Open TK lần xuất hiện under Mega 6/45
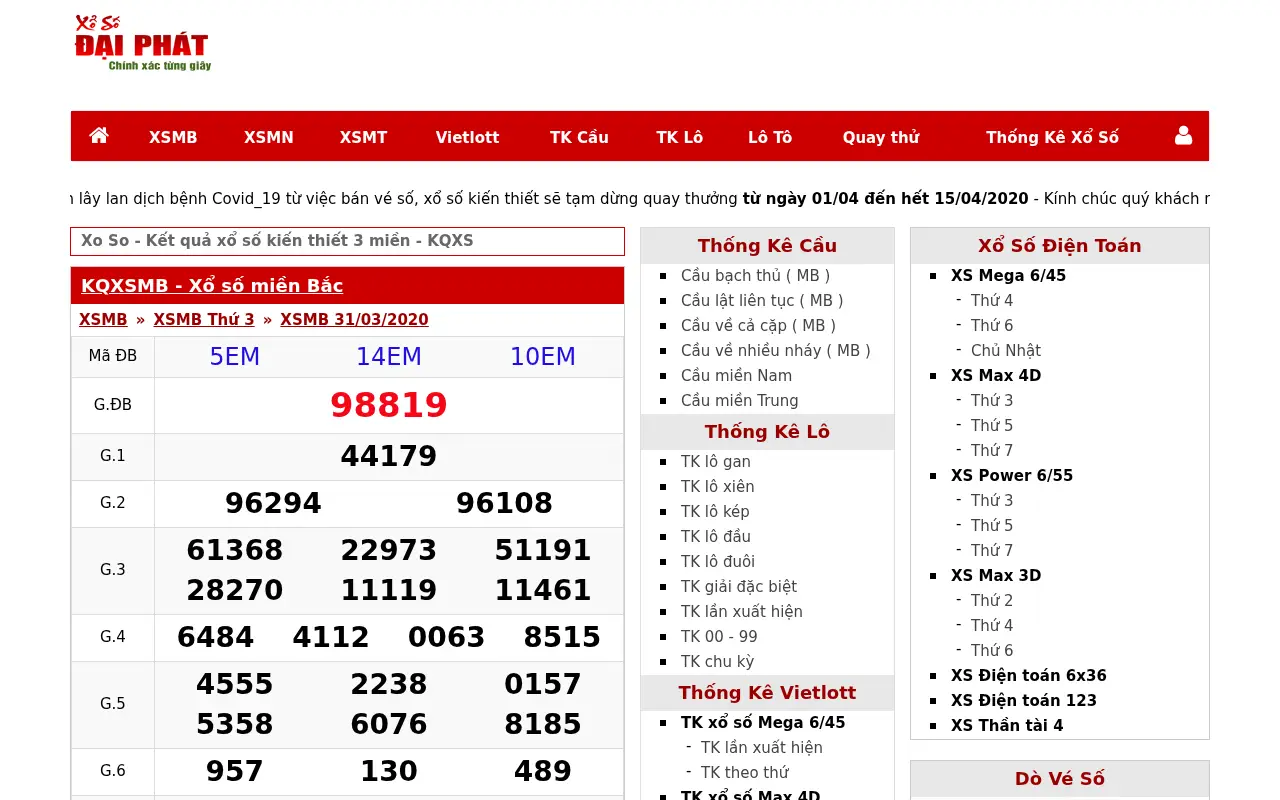 pos(761,747)
